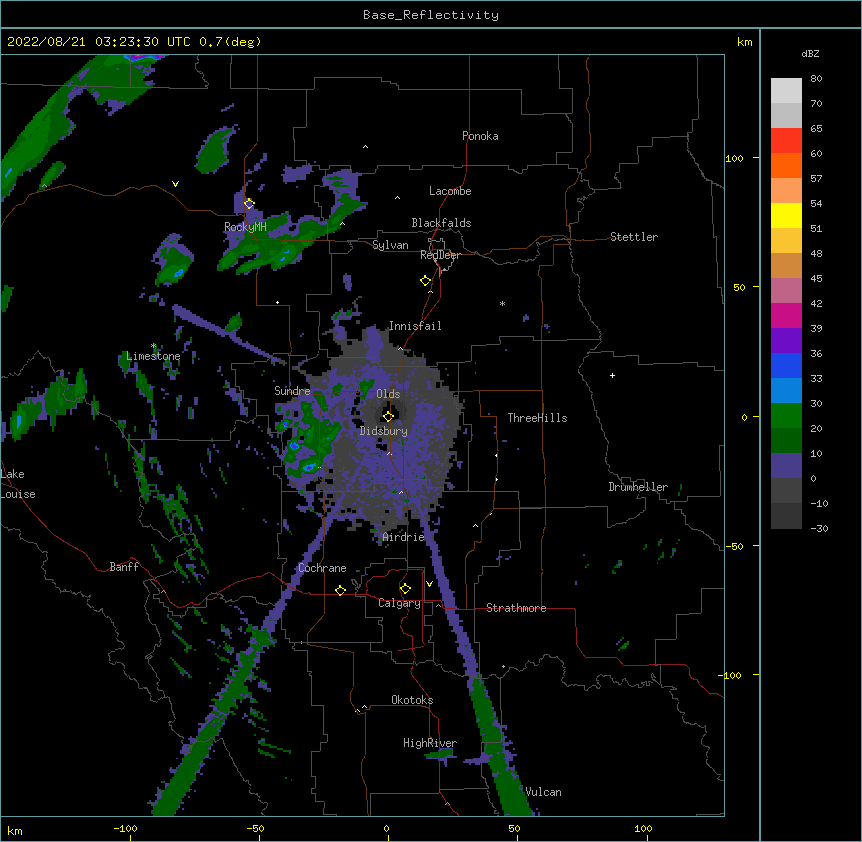
Task: Click the Lacombe city label
Action: (x=450, y=191)
